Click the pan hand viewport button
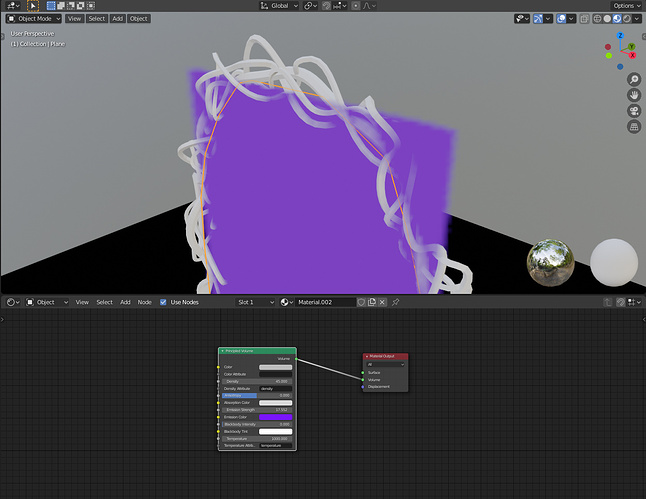This screenshot has height=499, width=646. (x=634, y=95)
